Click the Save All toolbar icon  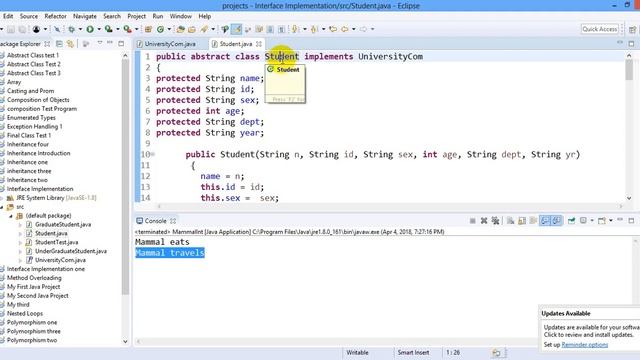pos(22,29)
